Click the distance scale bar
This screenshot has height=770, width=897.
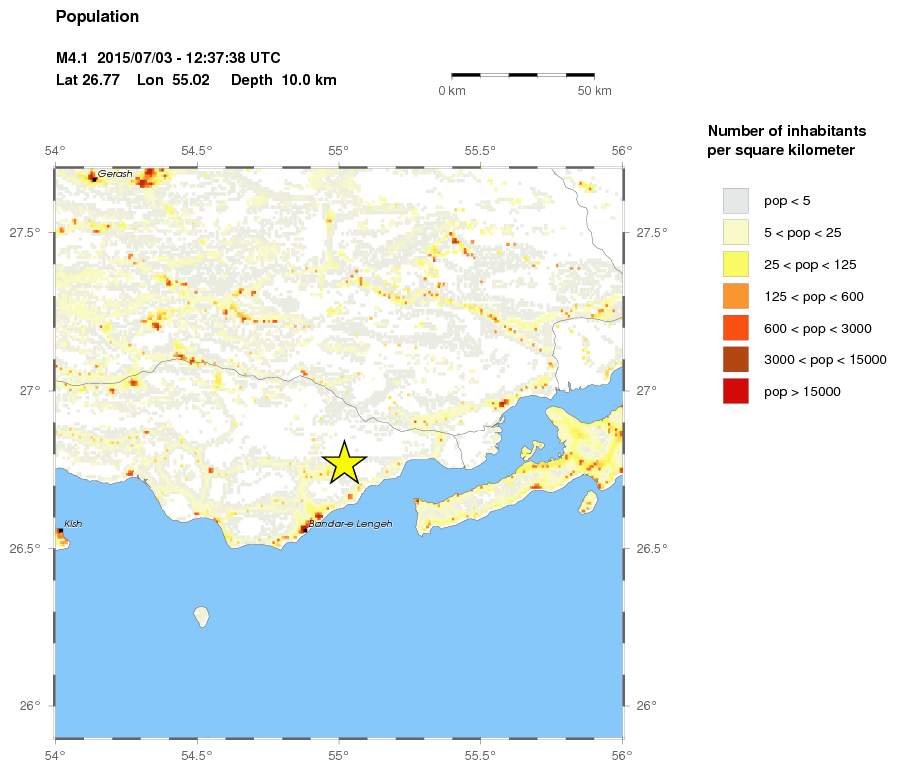pyautogui.click(x=523, y=74)
